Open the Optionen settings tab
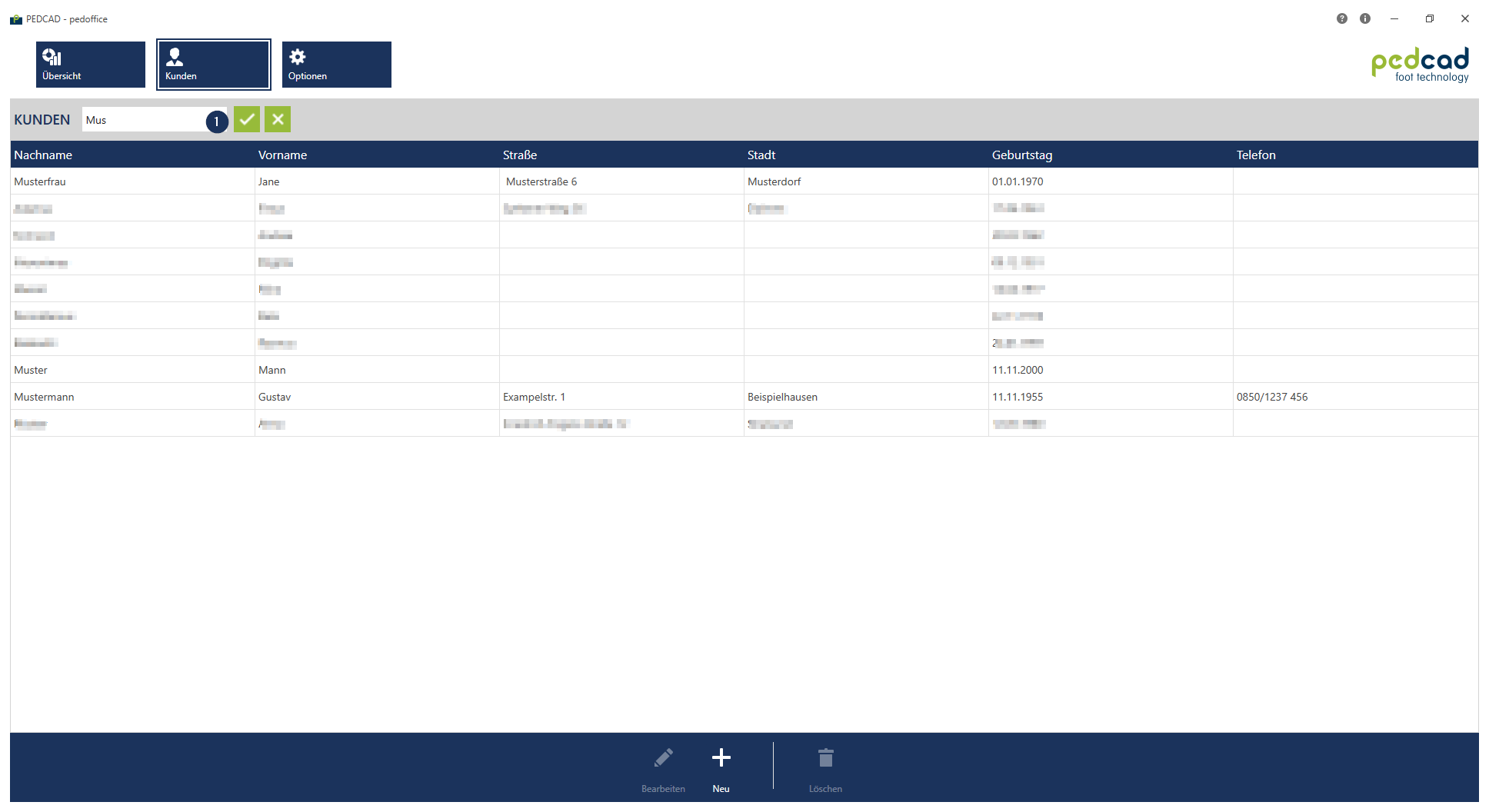 336,65
